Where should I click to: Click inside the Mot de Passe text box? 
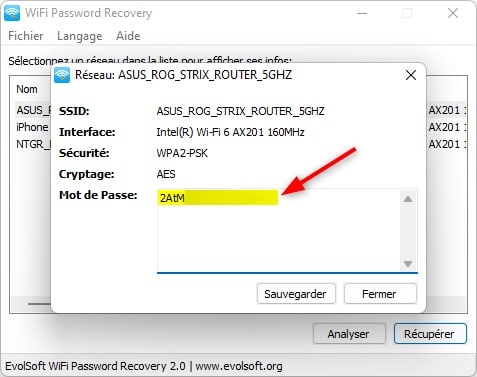pyautogui.click(x=279, y=231)
